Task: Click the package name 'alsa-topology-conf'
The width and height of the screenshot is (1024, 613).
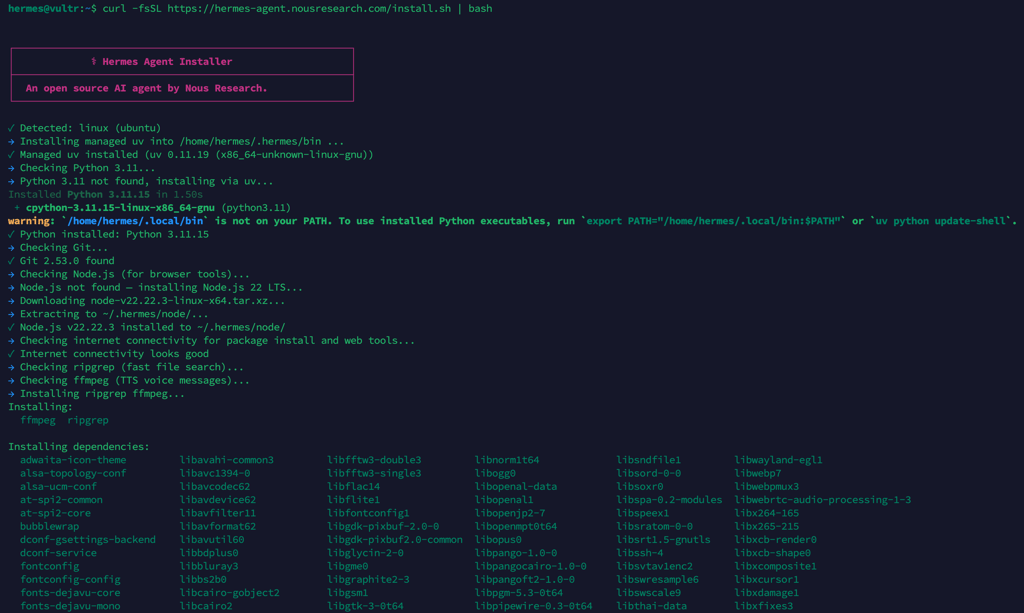Action: pyautogui.click(x=73, y=473)
